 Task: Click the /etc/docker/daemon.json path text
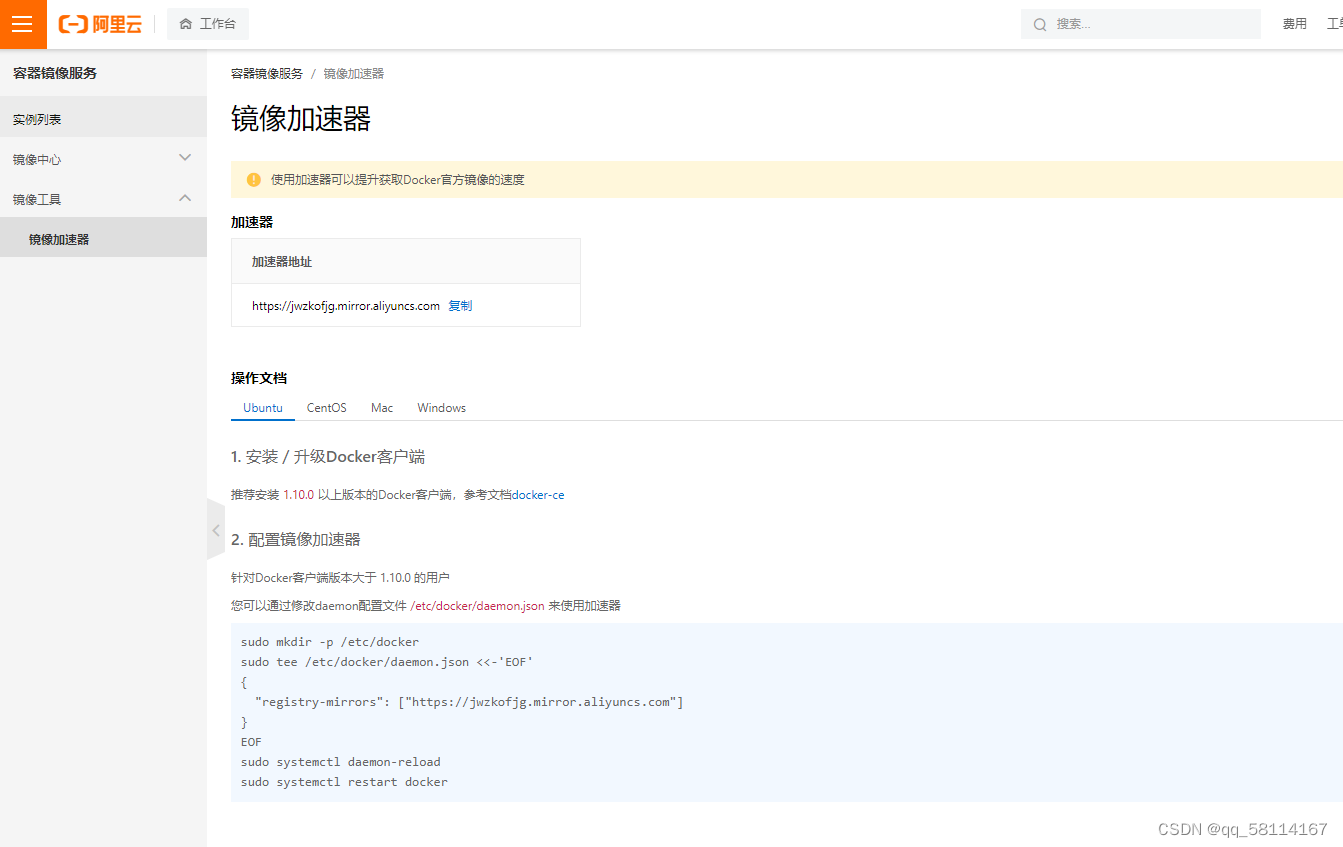point(477,606)
